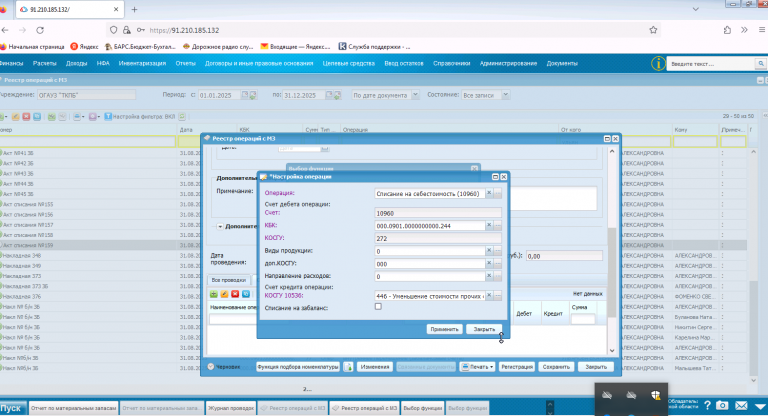Click the Регистрация button
The height and width of the screenshot is (416, 768).
pyautogui.click(x=516, y=367)
